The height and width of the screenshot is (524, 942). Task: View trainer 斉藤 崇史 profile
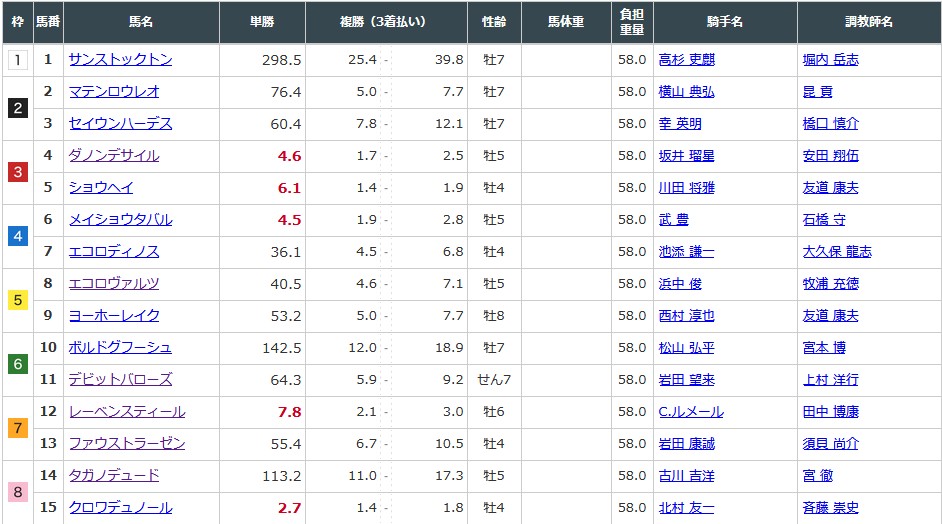[830, 508]
